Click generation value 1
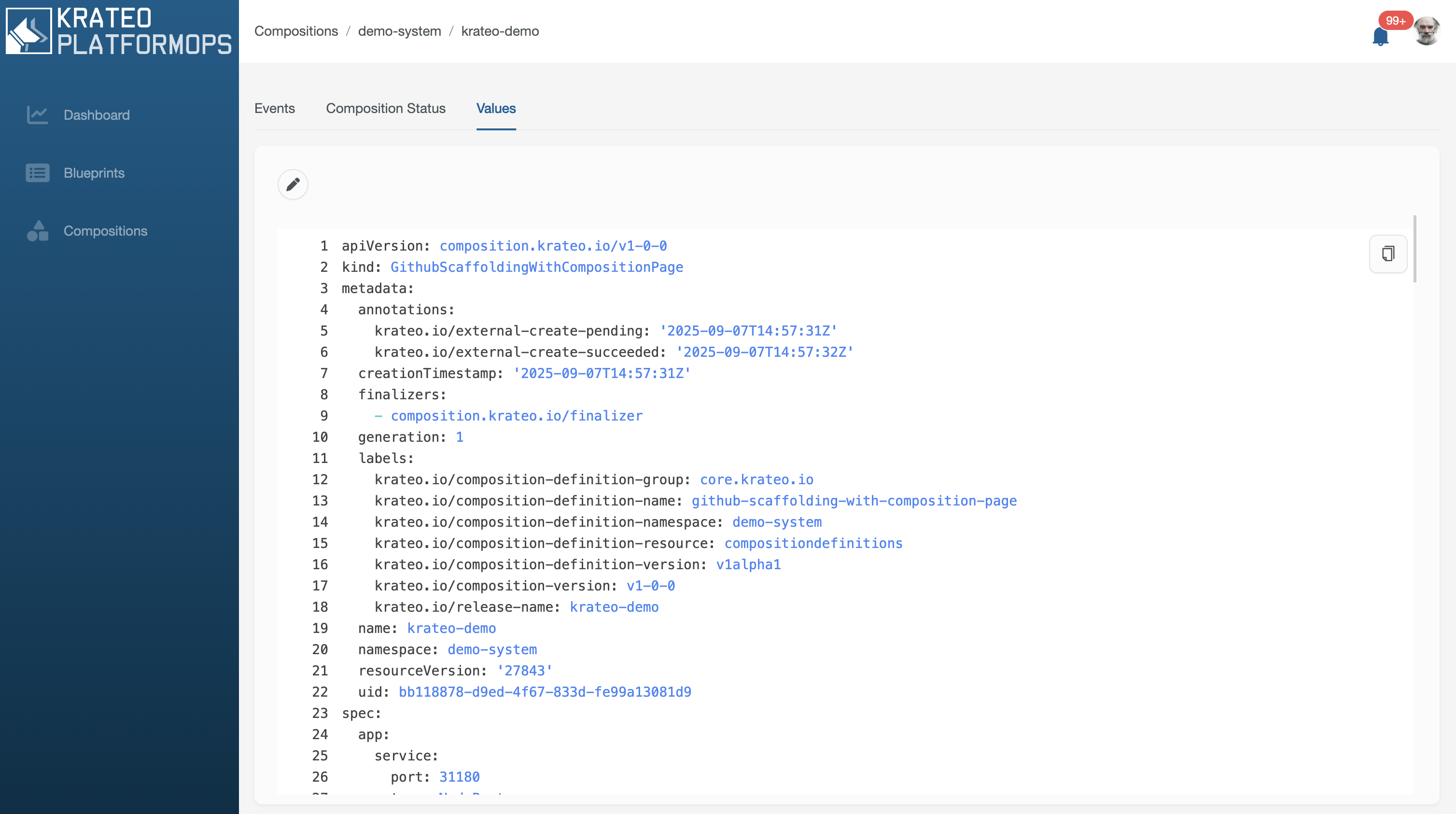The width and height of the screenshot is (1456, 814). (x=460, y=437)
